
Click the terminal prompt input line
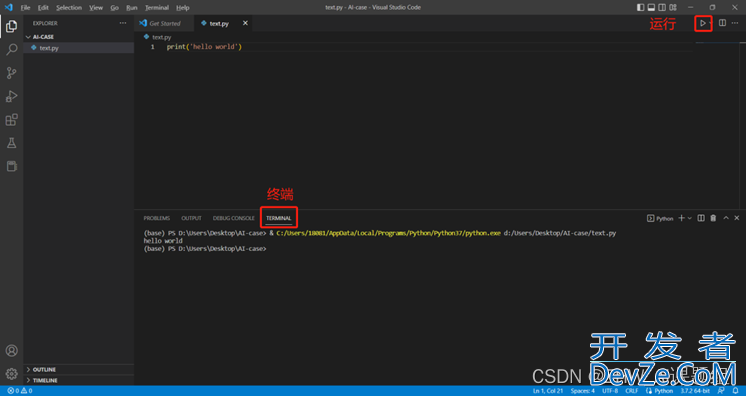pyautogui.click(x=205, y=248)
